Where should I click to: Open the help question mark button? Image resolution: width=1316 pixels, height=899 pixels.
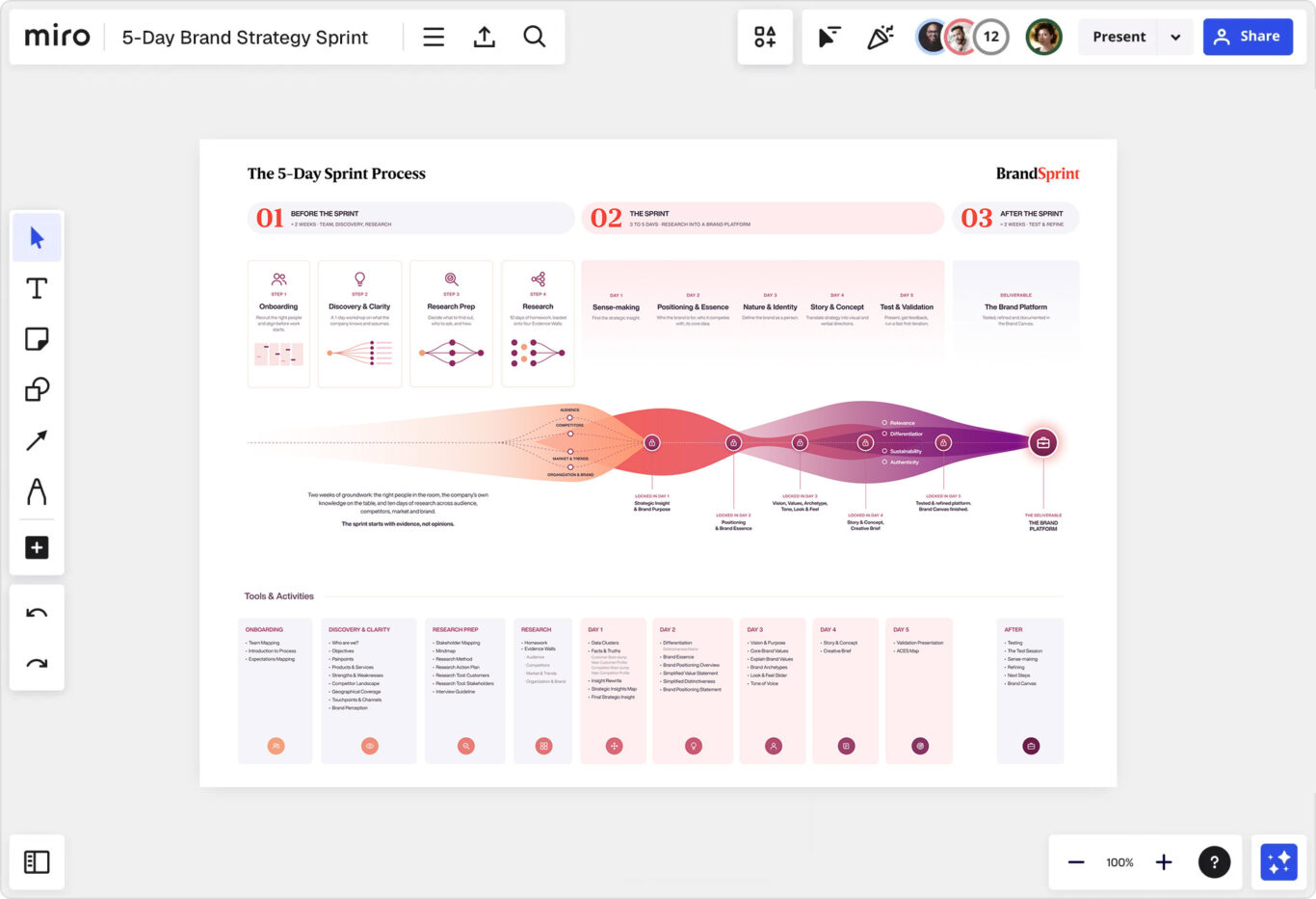coord(1214,861)
